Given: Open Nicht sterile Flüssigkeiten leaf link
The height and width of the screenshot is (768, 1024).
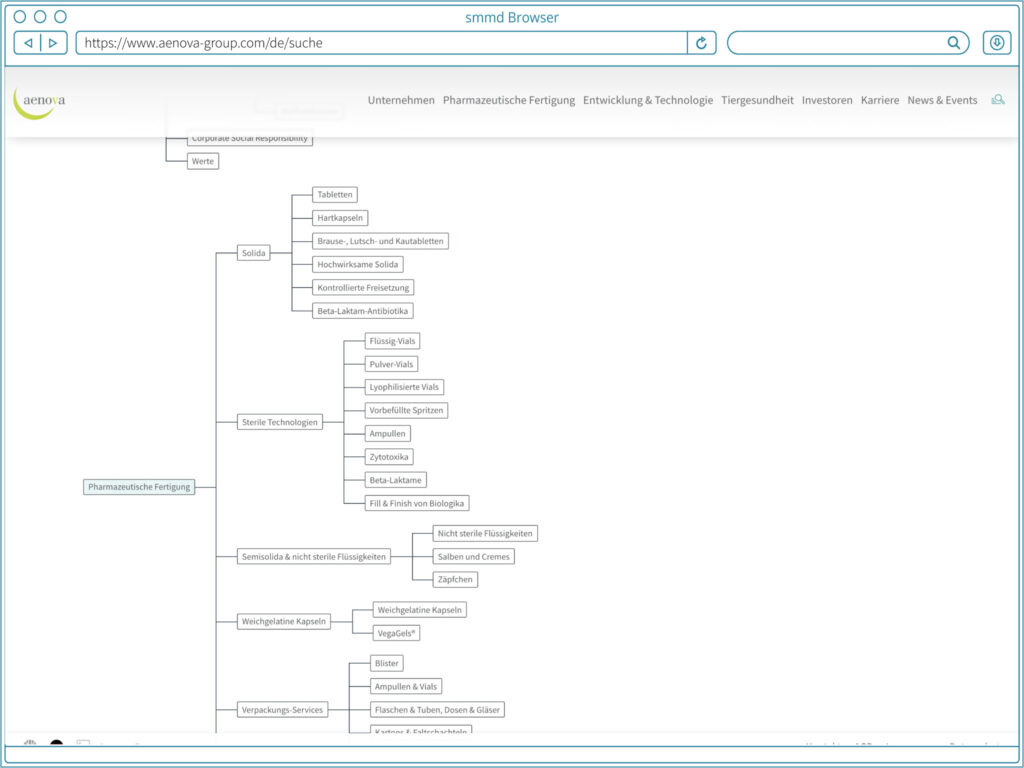Looking at the screenshot, I should click(485, 534).
